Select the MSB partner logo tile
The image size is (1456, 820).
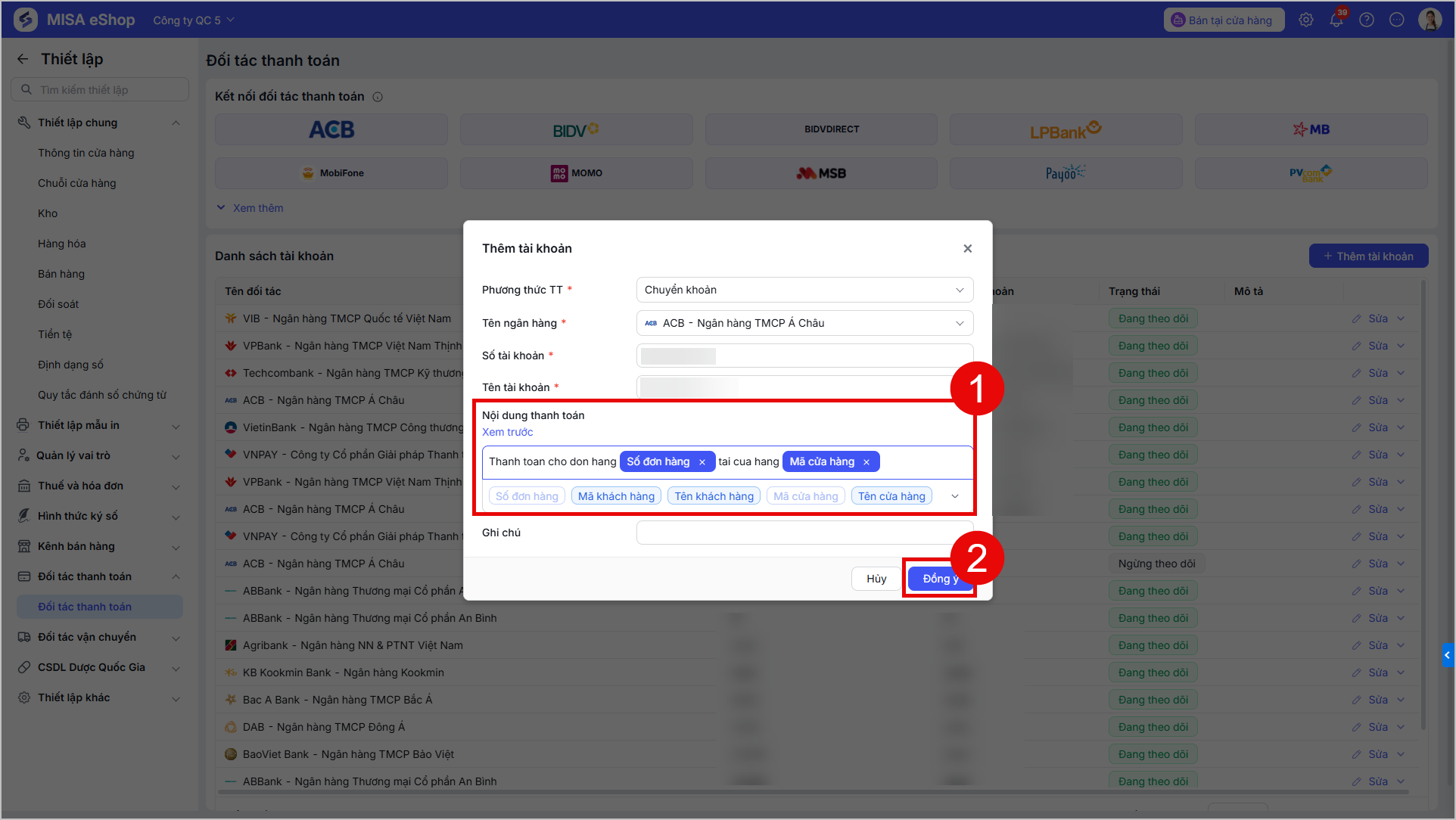821,173
